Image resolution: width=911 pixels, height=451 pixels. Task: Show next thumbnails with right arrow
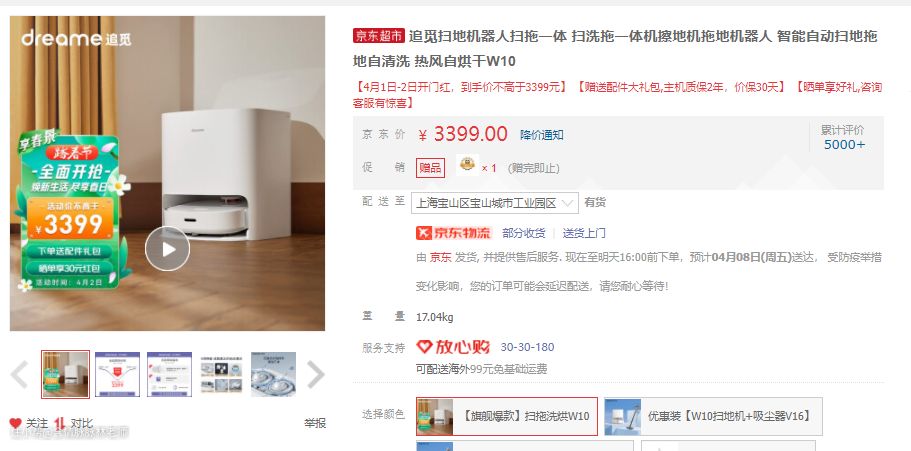[315, 374]
